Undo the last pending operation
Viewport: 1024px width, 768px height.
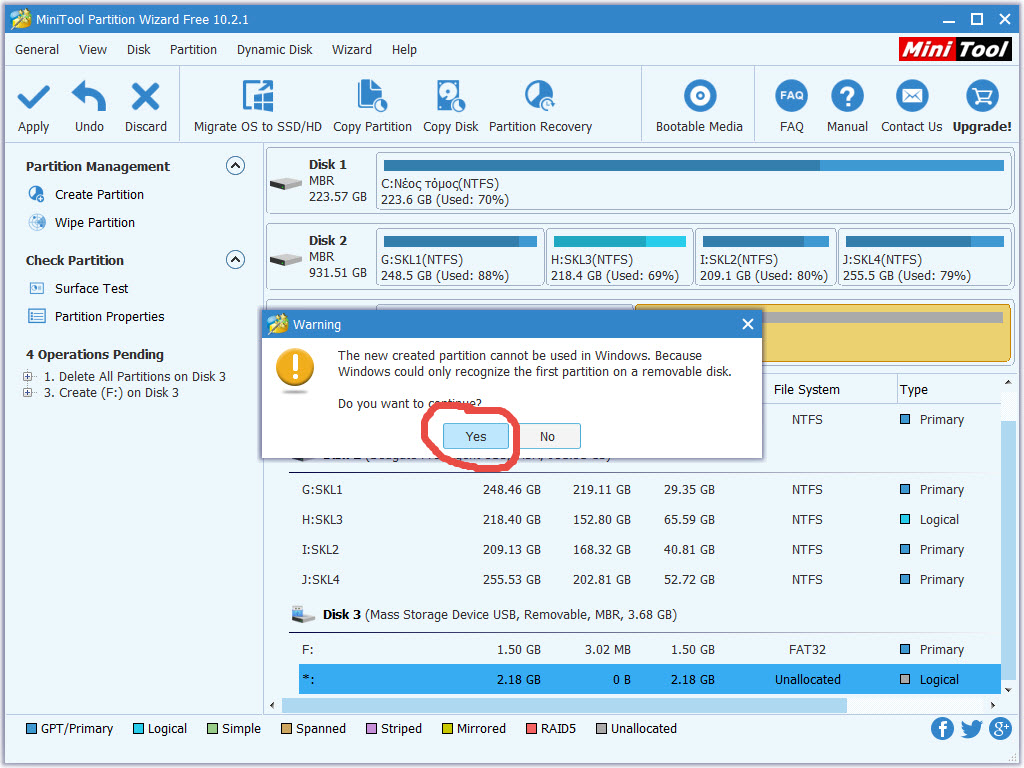[89, 98]
